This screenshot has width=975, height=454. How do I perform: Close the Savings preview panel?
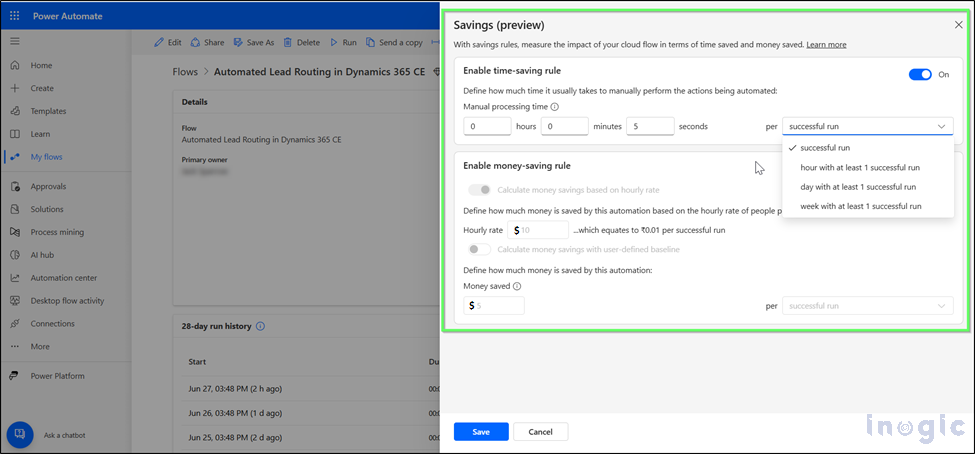pyautogui.click(x=958, y=25)
